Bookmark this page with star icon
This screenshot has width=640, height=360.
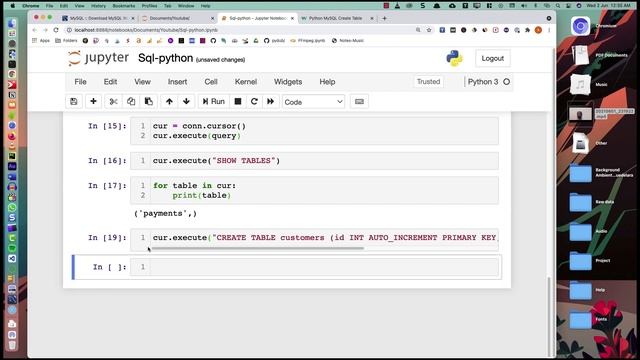(429, 30)
